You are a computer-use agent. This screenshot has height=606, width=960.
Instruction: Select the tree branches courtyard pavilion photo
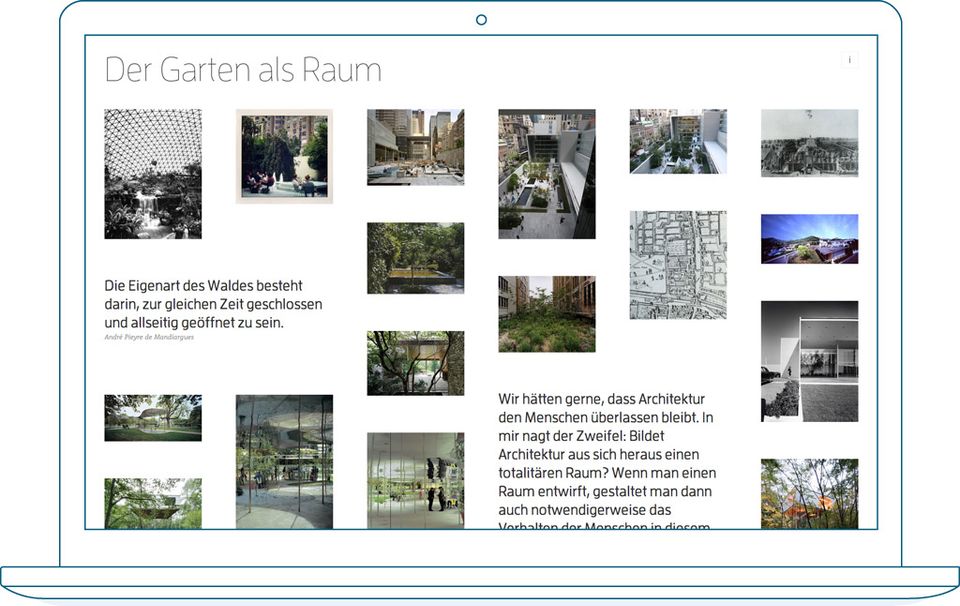click(415, 363)
